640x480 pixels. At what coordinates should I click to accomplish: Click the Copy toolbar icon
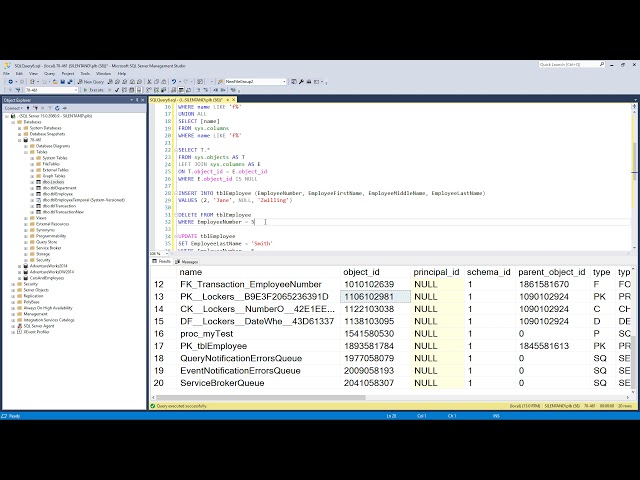point(156,82)
